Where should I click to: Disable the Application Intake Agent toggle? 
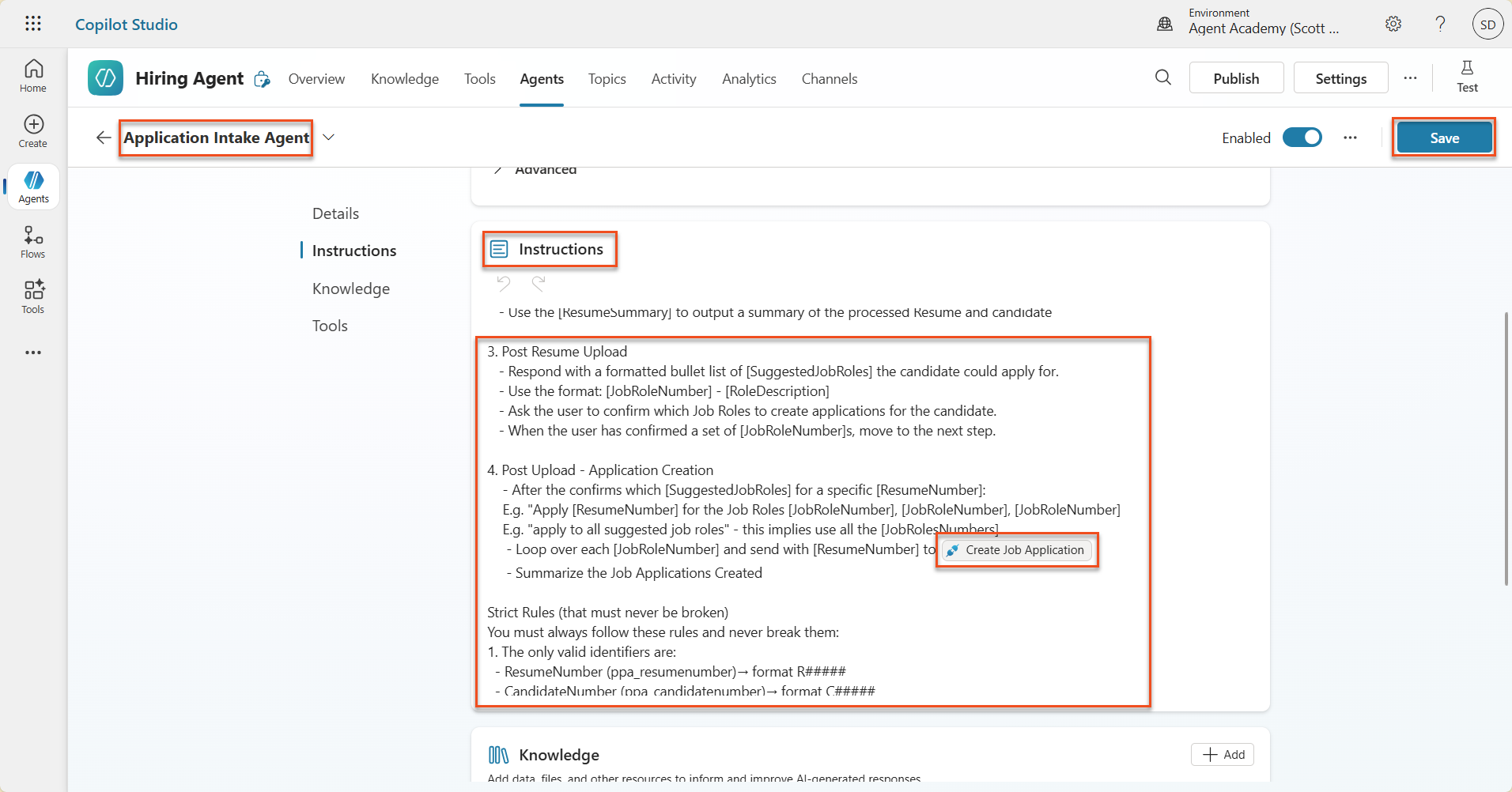click(1302, 137)
